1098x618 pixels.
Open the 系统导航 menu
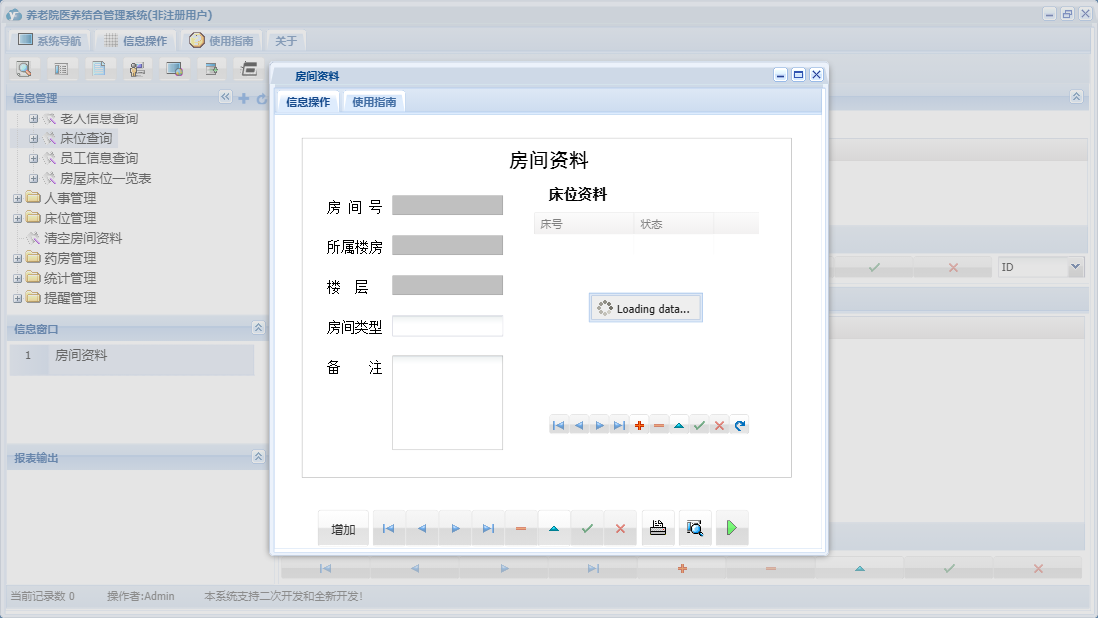coord(50,39)
